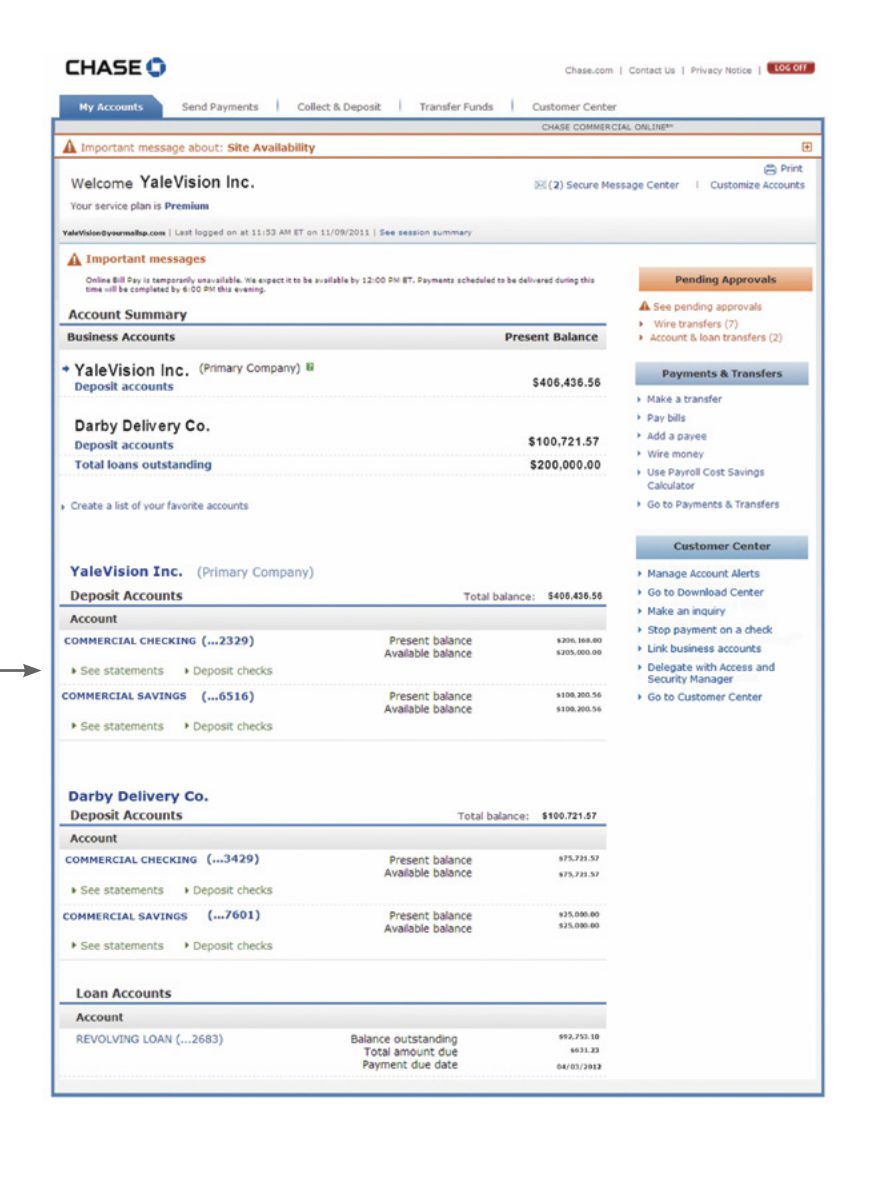Click the Site Availability warning triangle icon
The image size is (878, 1192).
point(69,146)
